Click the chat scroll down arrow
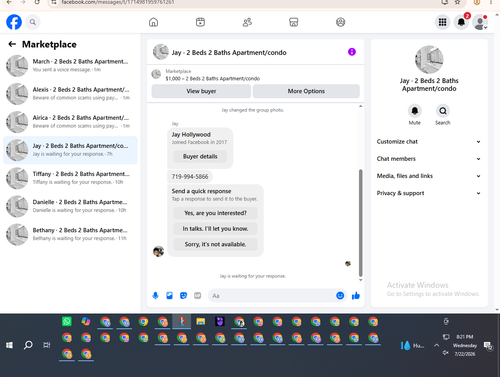500x377 pixels. click(x=360, y=280)
